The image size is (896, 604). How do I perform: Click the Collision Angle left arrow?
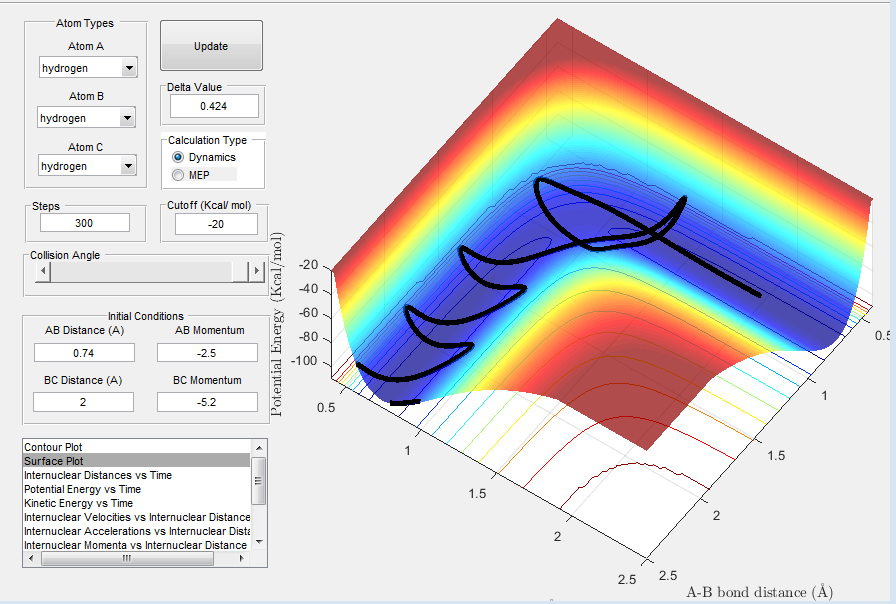click(x=43, y=271)
